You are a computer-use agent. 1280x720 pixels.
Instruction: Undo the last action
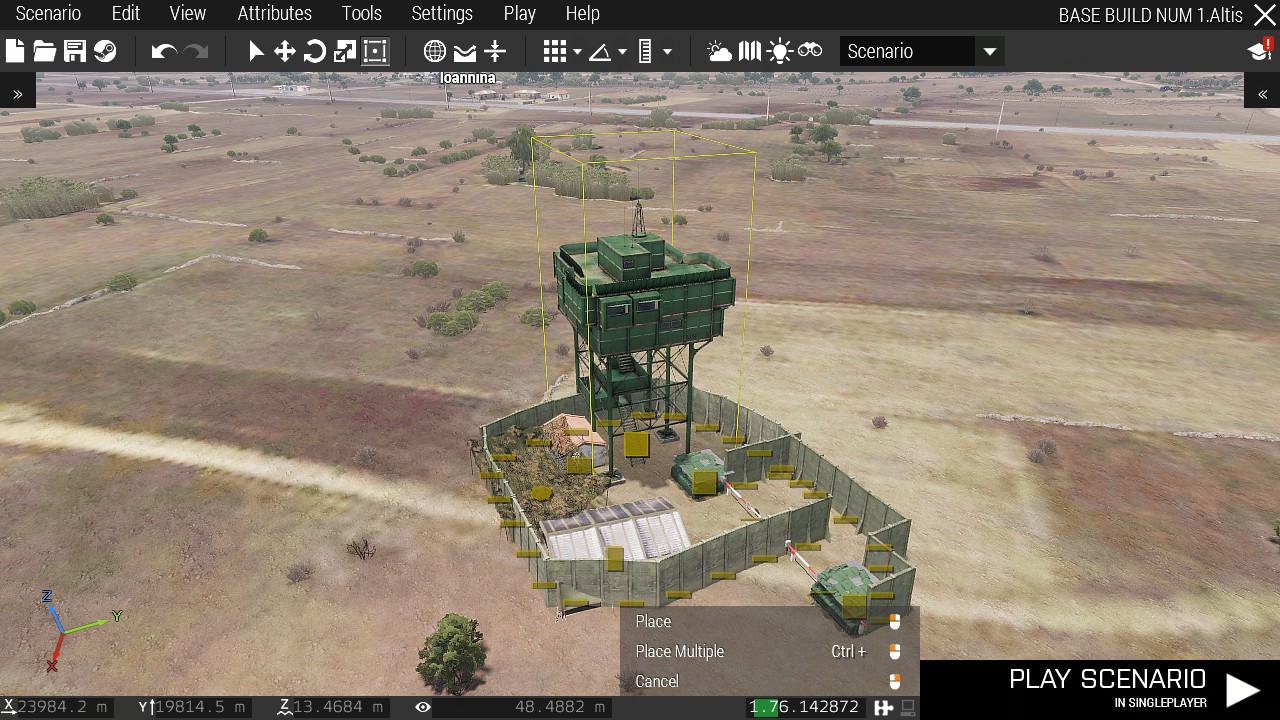click(164, 52)
